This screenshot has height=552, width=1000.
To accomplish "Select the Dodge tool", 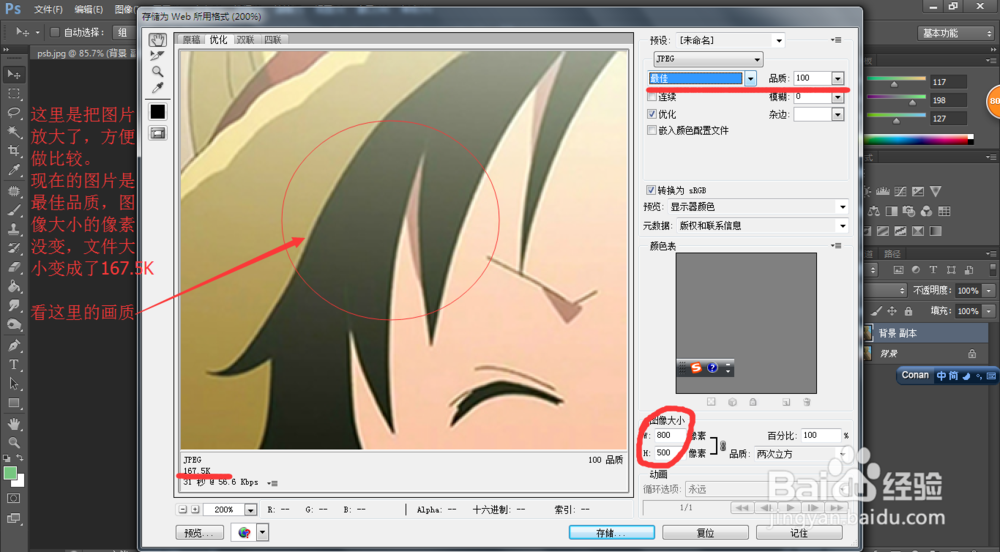I will tap(13, 325).
